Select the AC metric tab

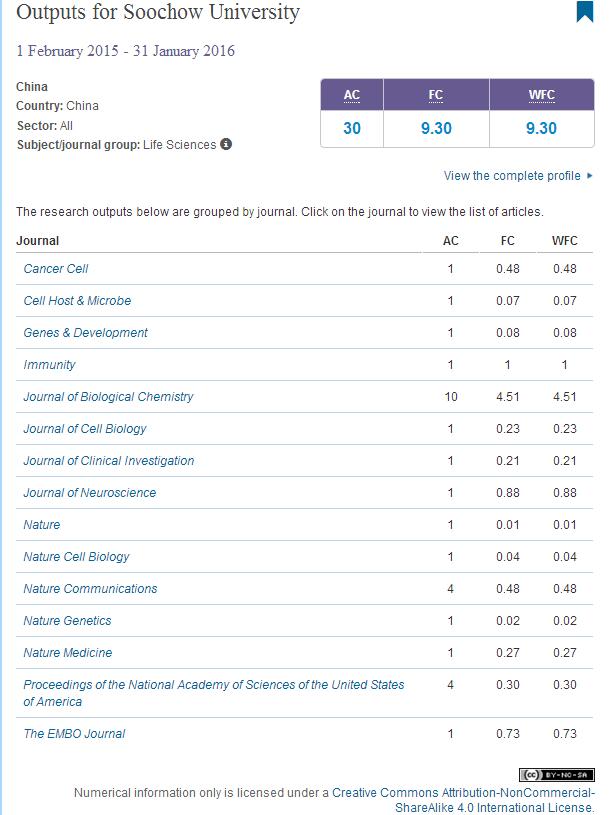coord(351,96)
